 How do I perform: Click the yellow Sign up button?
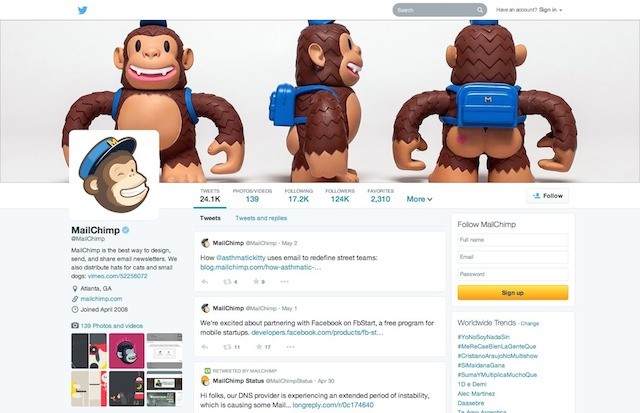point(513,293)
